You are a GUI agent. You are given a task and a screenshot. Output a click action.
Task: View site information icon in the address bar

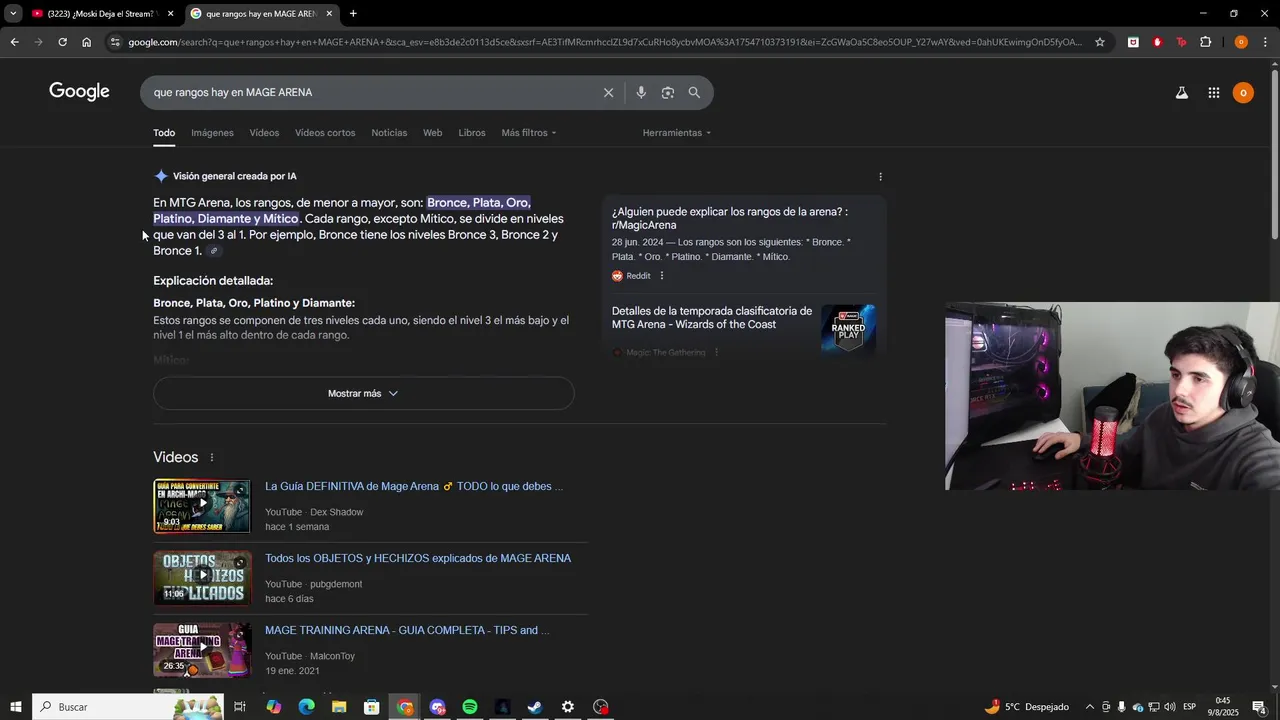point(115,42)
